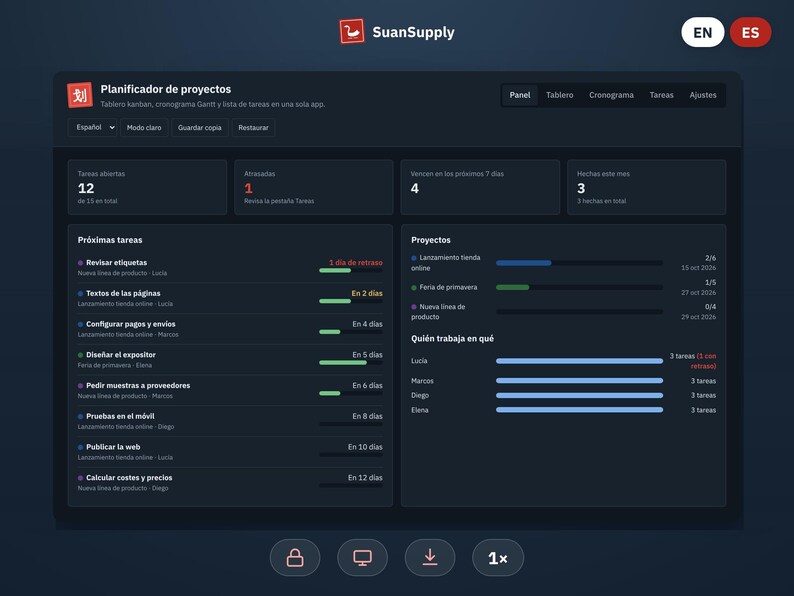Open the Revisar etiquetas task
The width and height of the screenshot is (794, 596).
point(230,267)
